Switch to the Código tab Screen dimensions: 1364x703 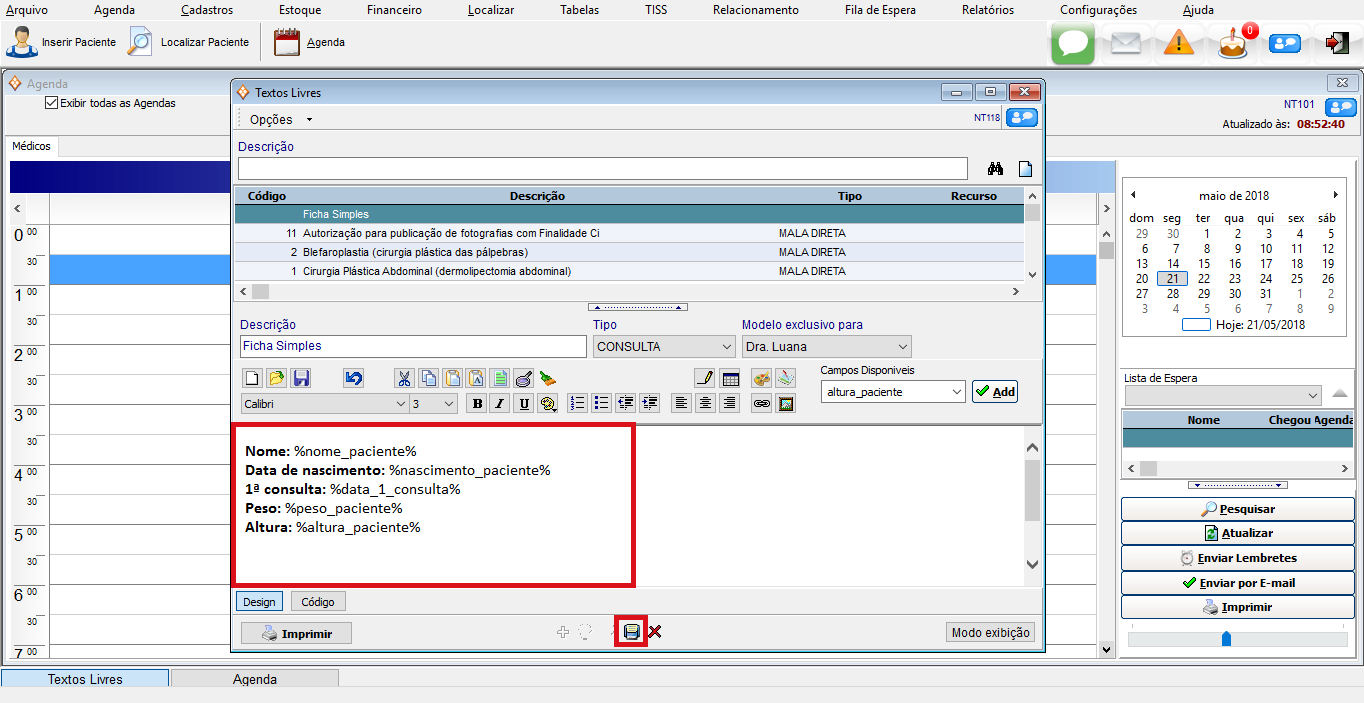click(318, 602)
